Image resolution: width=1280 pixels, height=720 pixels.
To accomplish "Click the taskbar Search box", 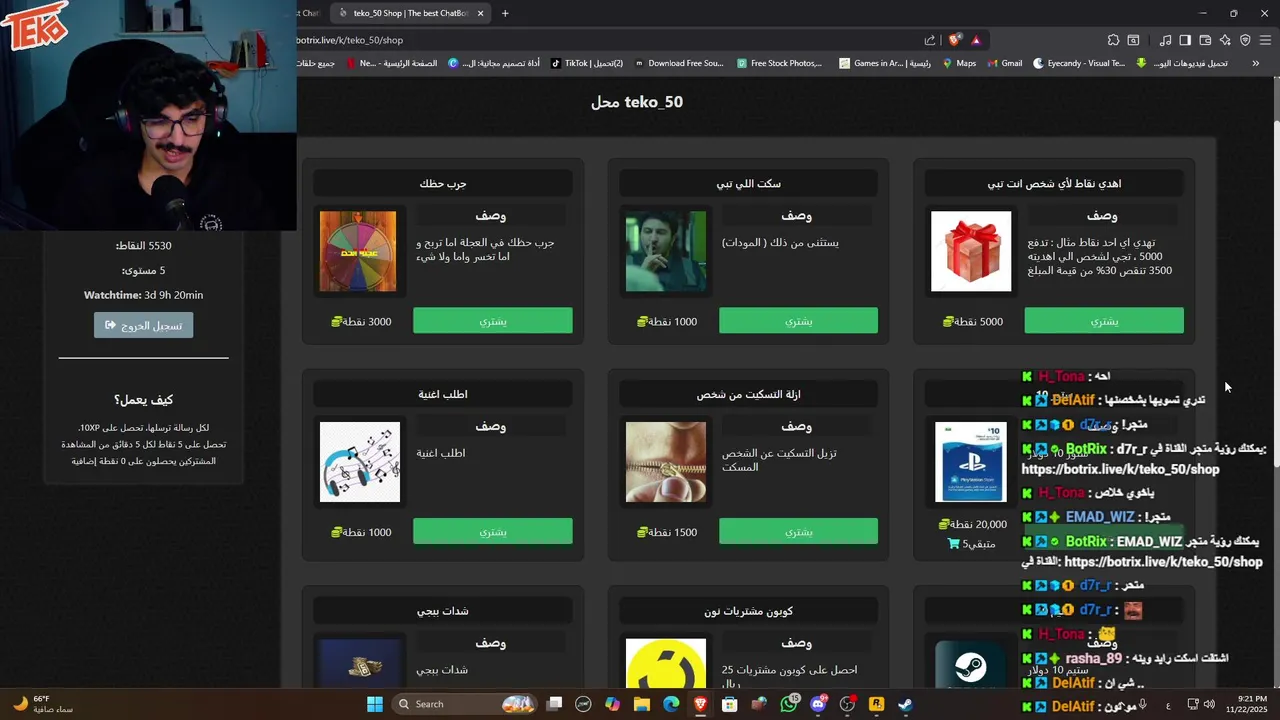I will 464,704.
